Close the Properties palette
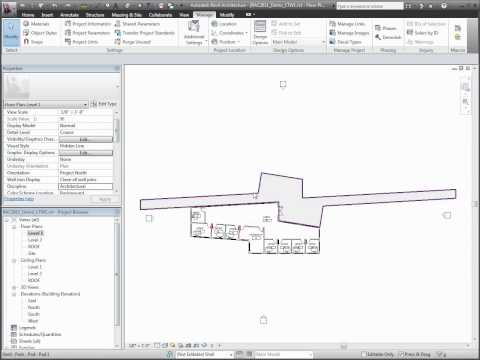The width and height of the screenshot is (480, 360). pyautogui.click(x=117, y=68)
